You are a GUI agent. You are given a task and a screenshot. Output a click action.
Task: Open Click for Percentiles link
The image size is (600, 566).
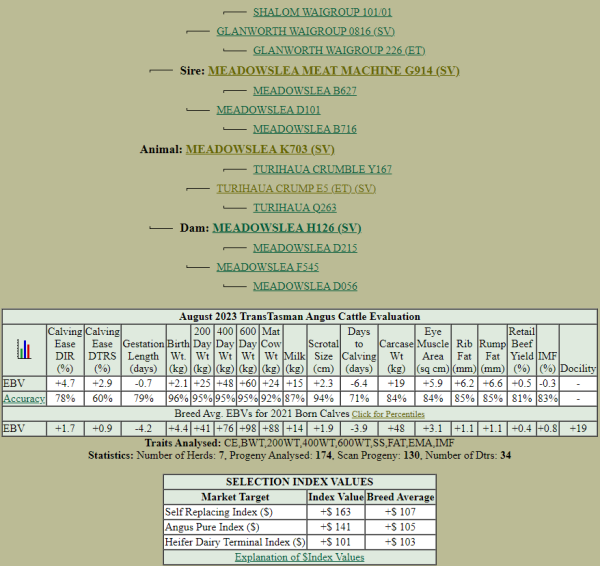(387, 413)
